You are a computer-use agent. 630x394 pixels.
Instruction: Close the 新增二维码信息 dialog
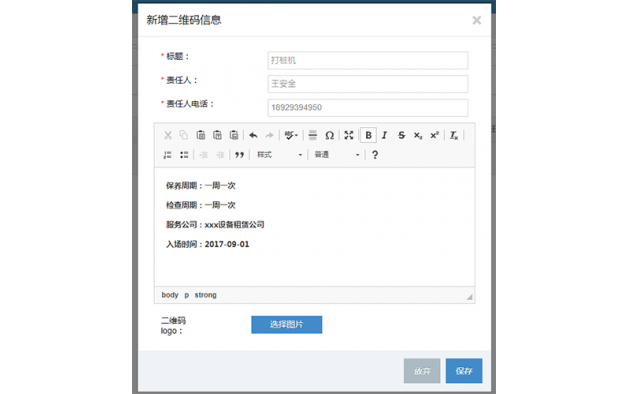coord(477,20)
